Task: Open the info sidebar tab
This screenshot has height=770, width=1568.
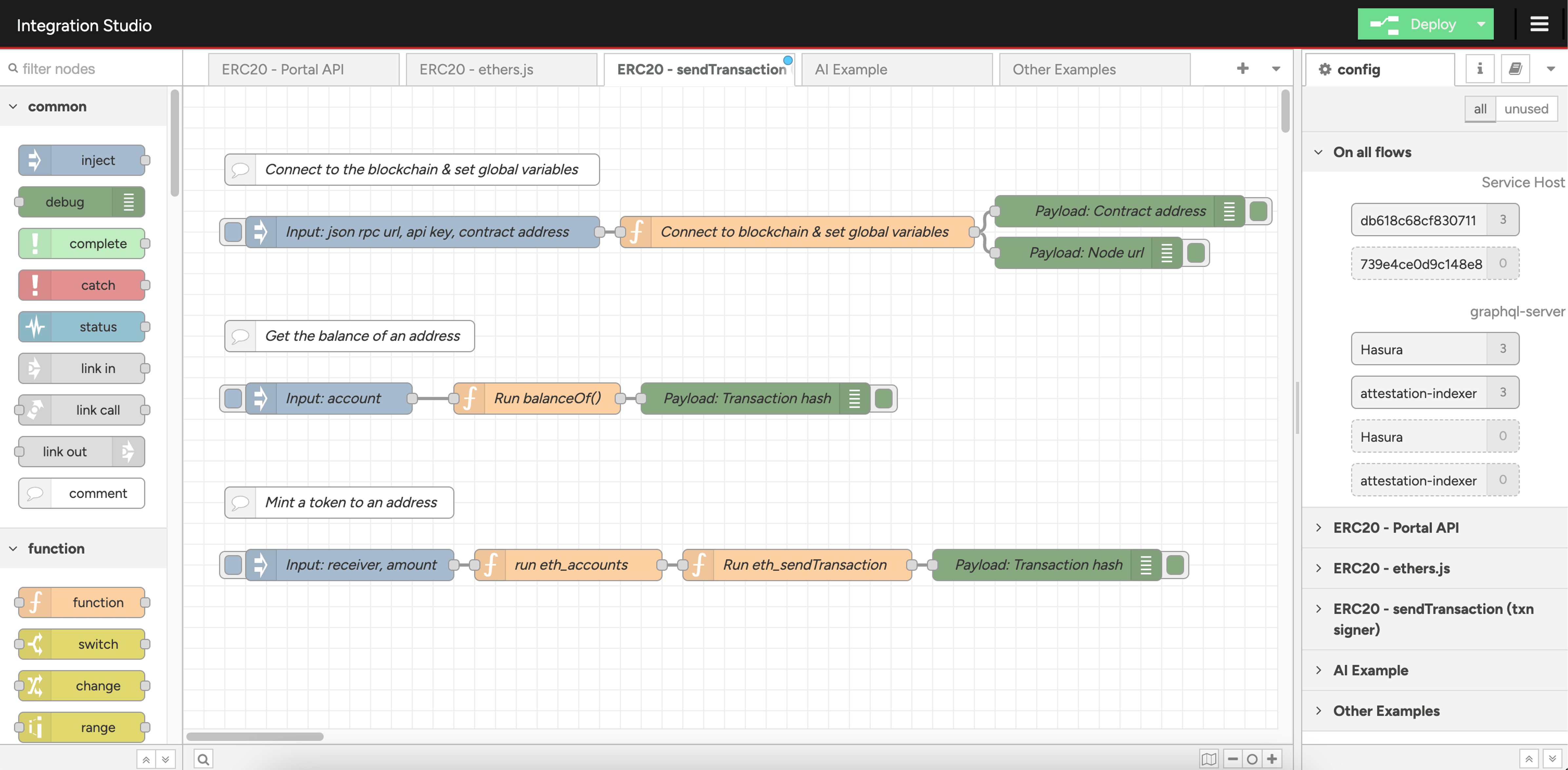Action: [x=1480, y=68]
